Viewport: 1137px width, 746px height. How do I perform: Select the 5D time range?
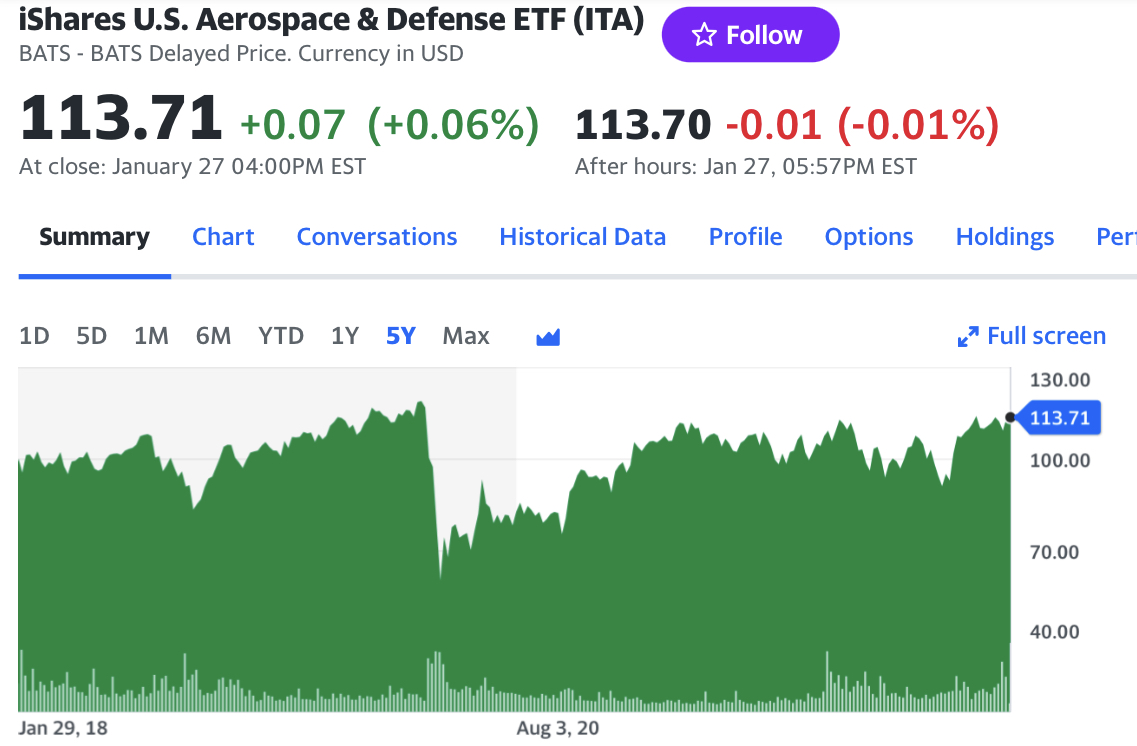click(91, 336)
